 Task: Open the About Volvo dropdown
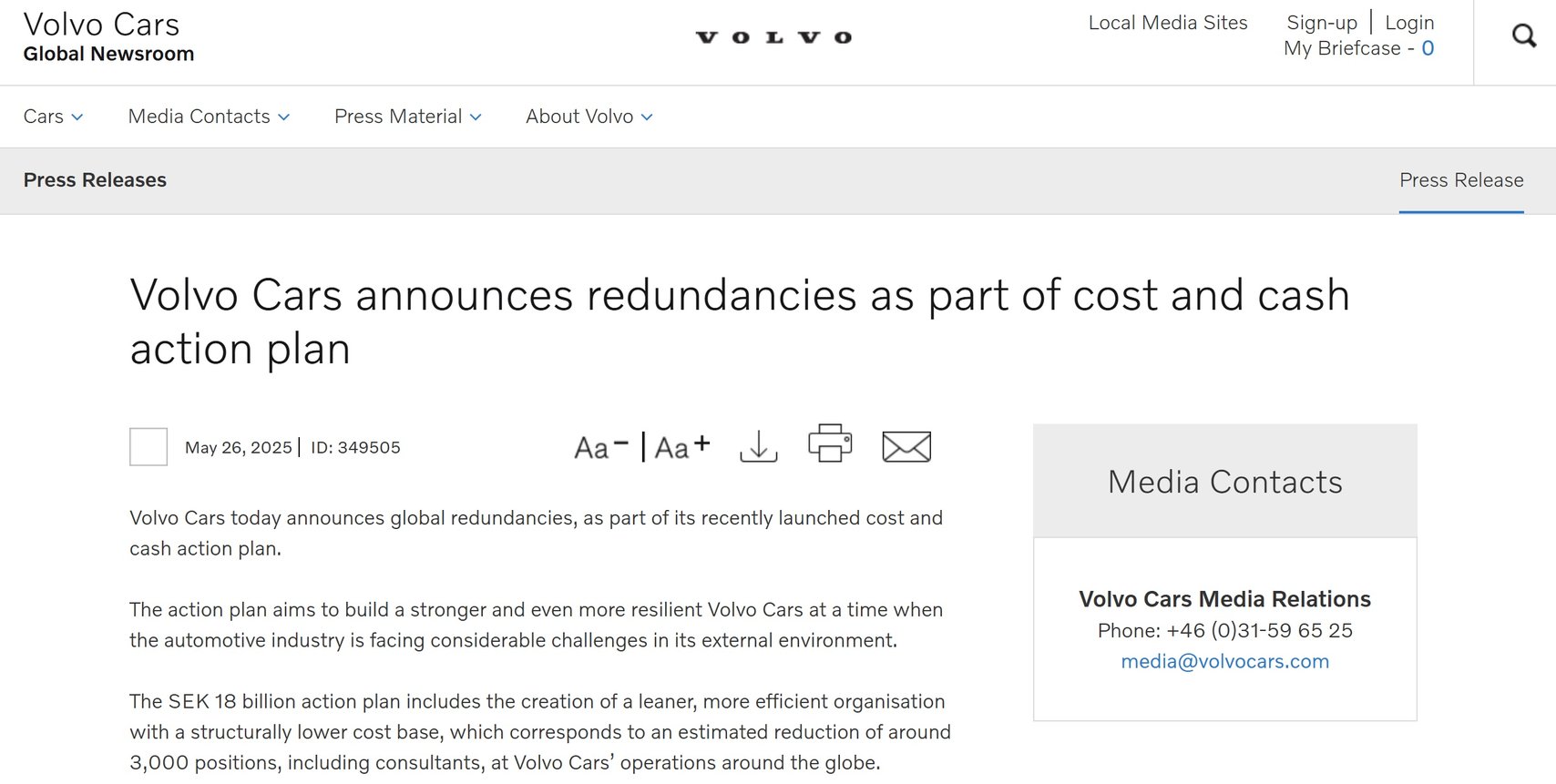[589, 117]
